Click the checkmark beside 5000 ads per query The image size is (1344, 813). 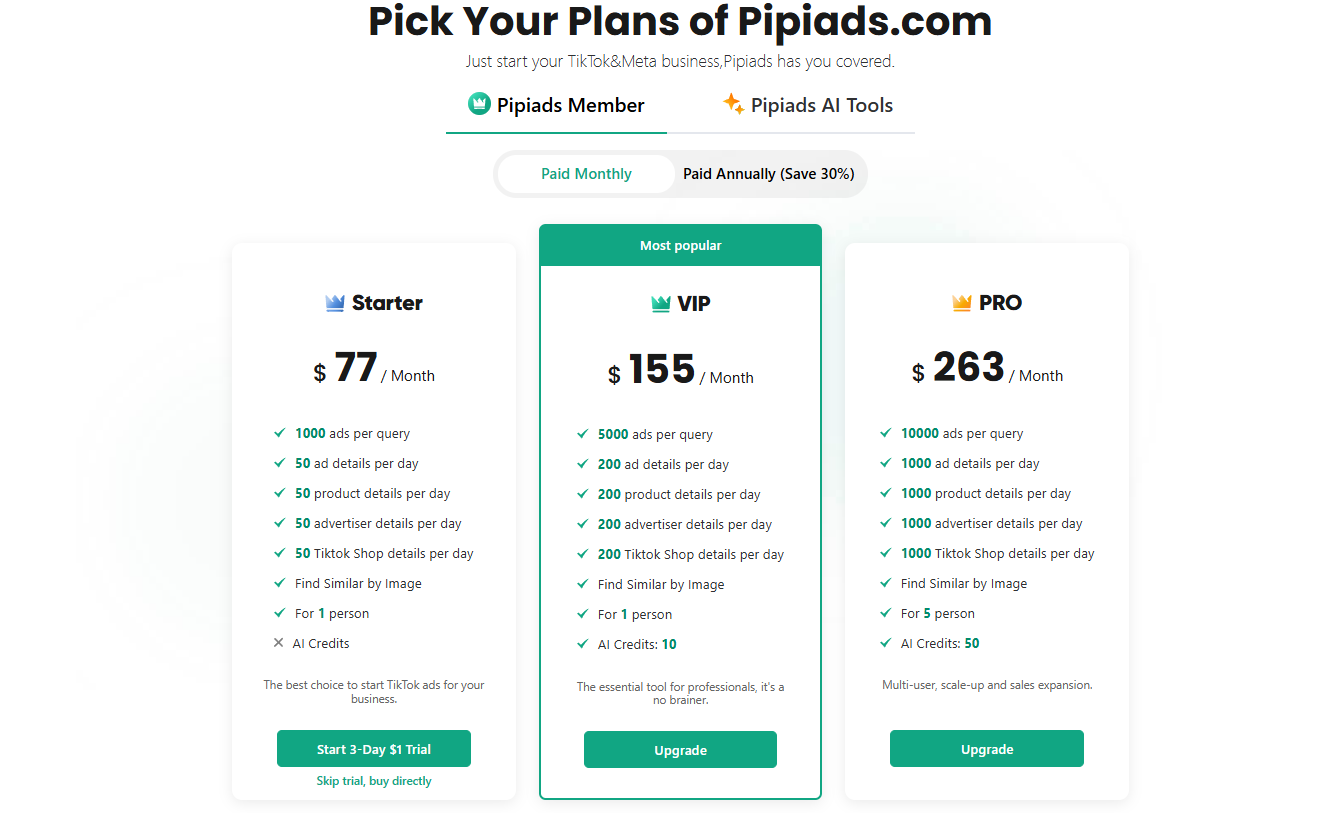point(583,434)
